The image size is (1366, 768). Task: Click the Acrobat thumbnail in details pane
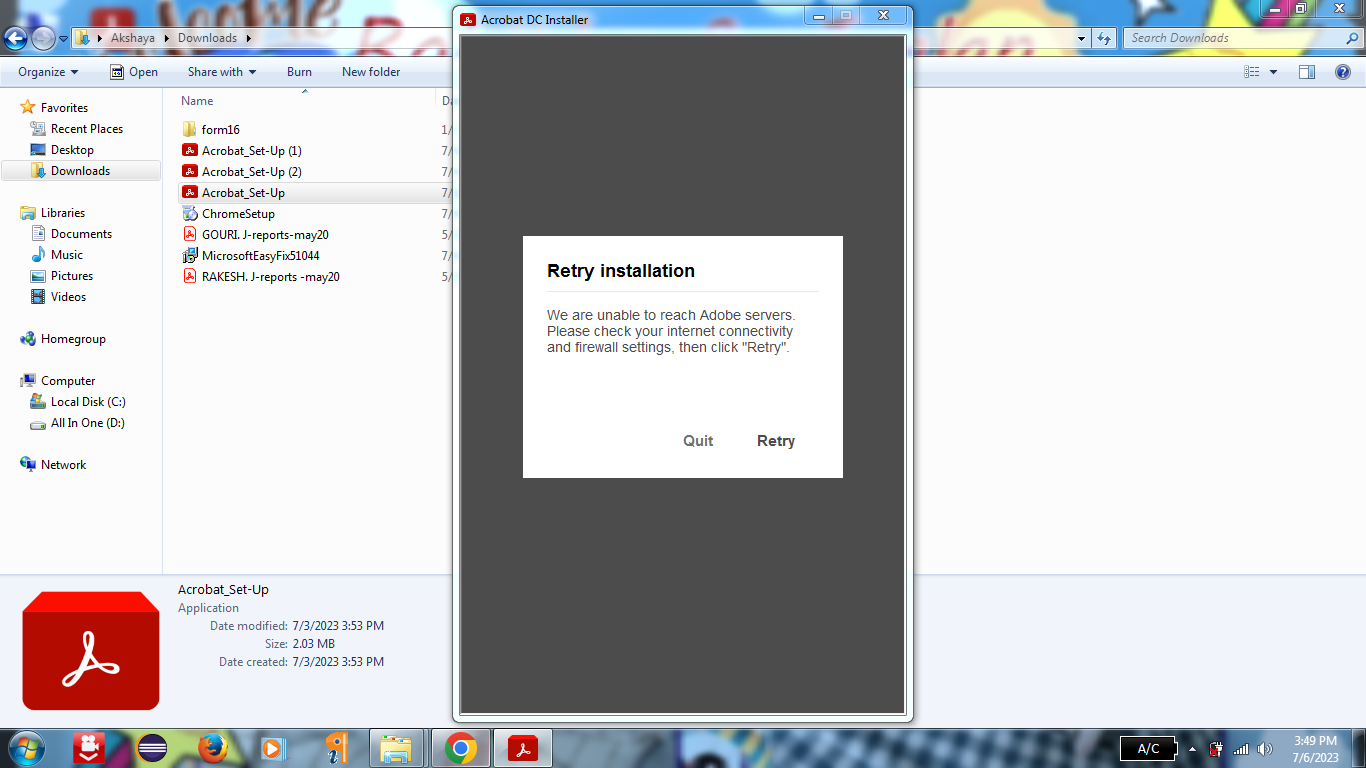point(91,651)
